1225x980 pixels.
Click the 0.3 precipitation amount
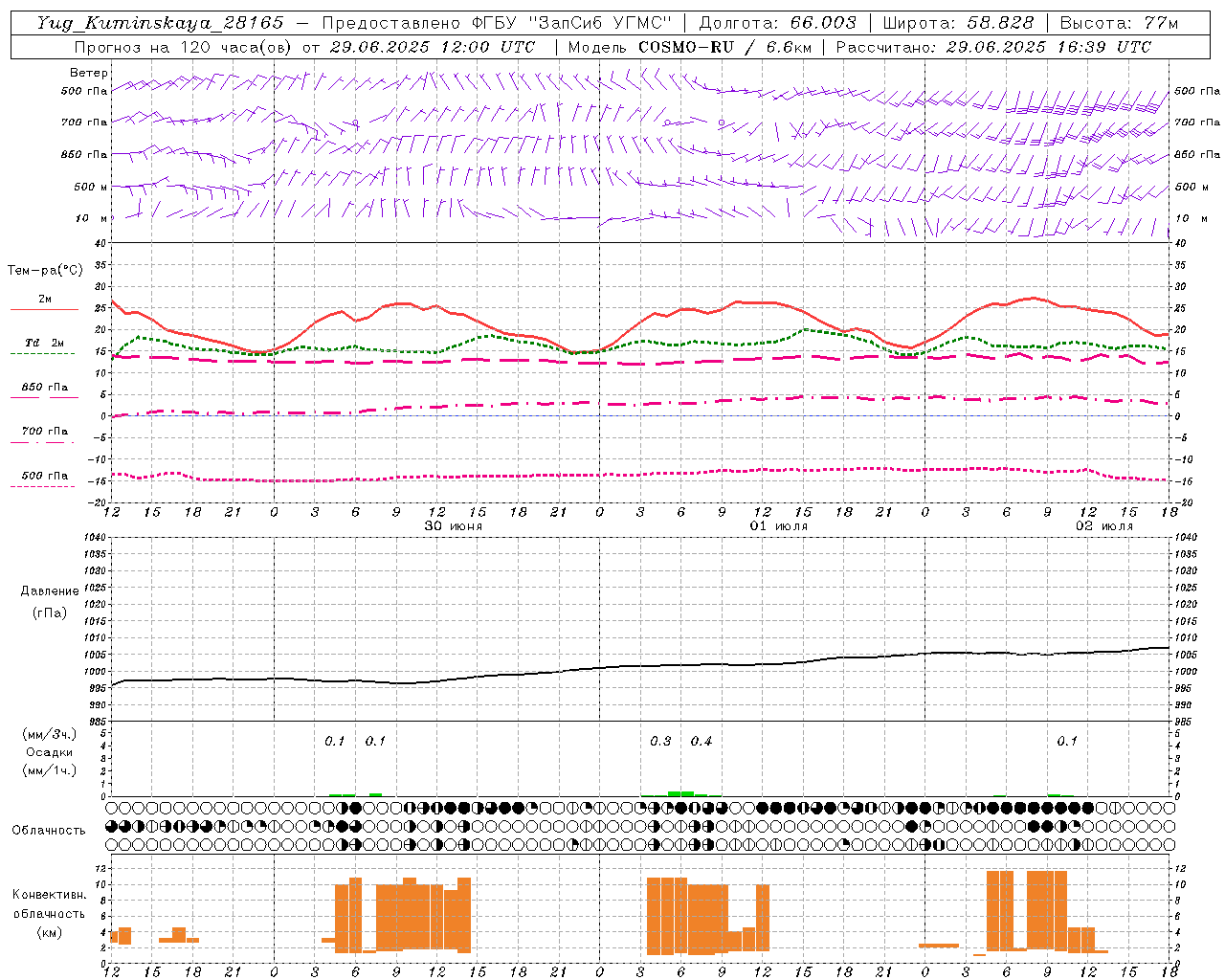(660, 742)
